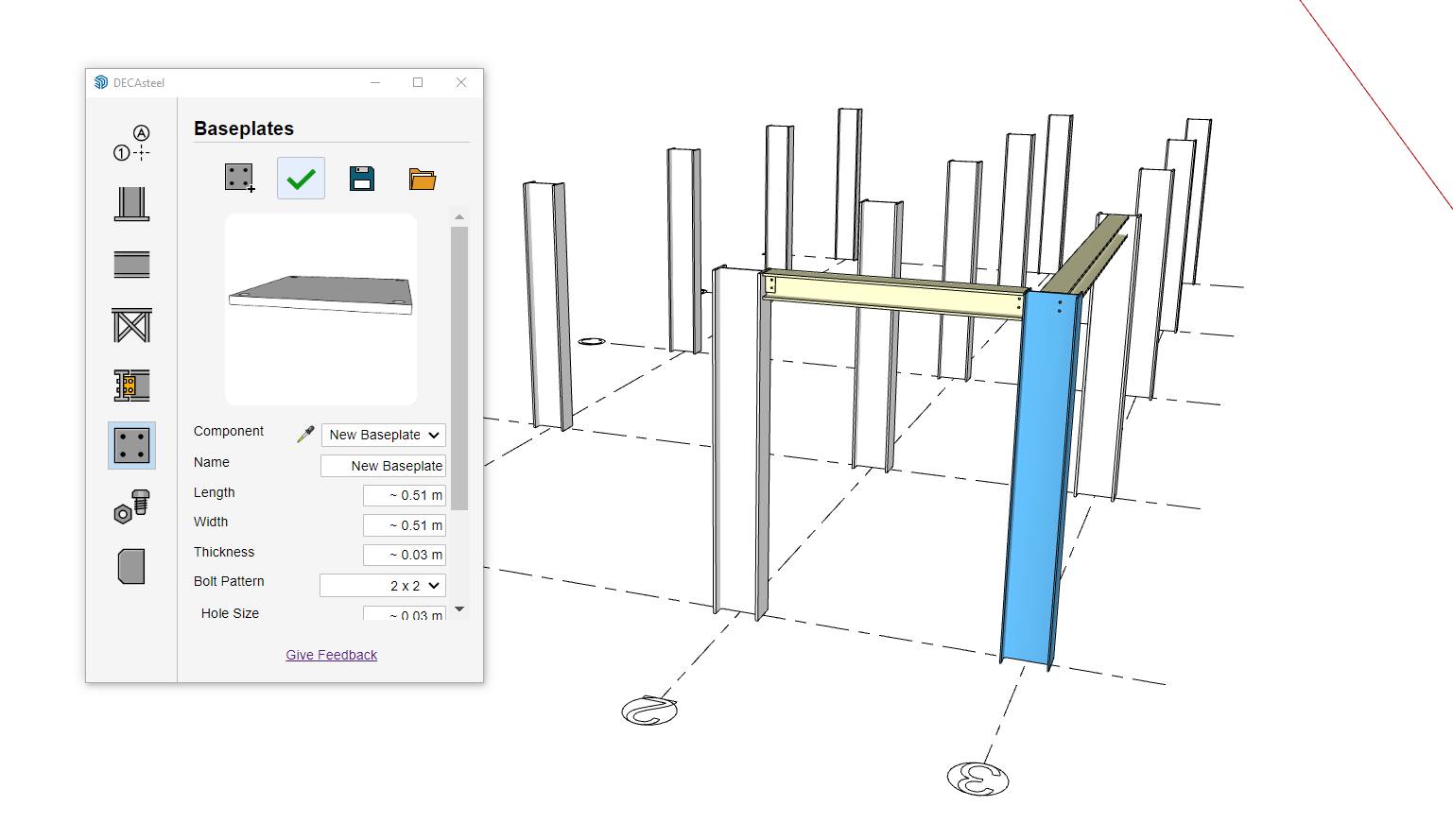Pick component with the eyedropper

tap(305, 435)
